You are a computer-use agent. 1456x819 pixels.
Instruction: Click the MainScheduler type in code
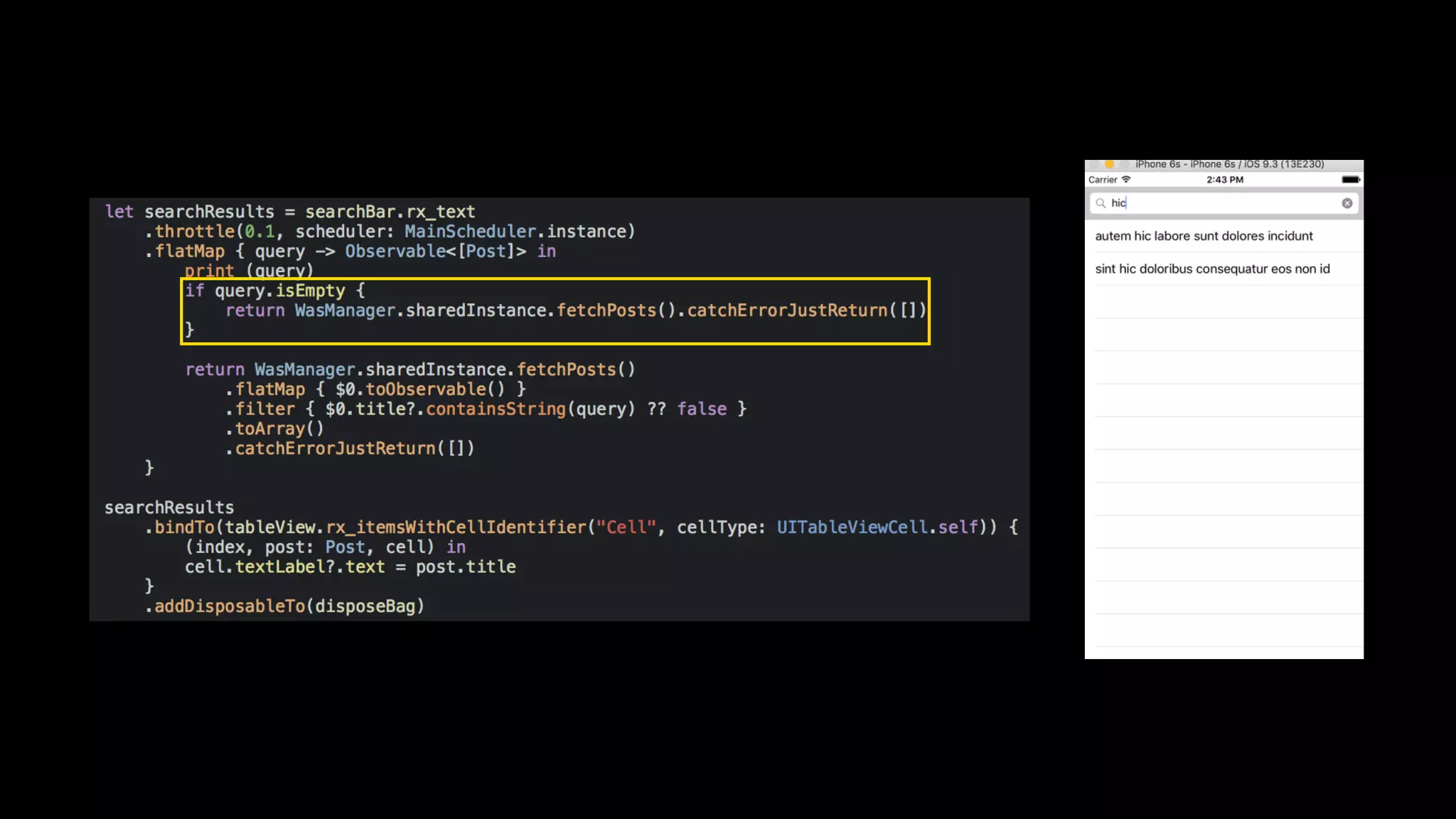click(x=470, y=232)
